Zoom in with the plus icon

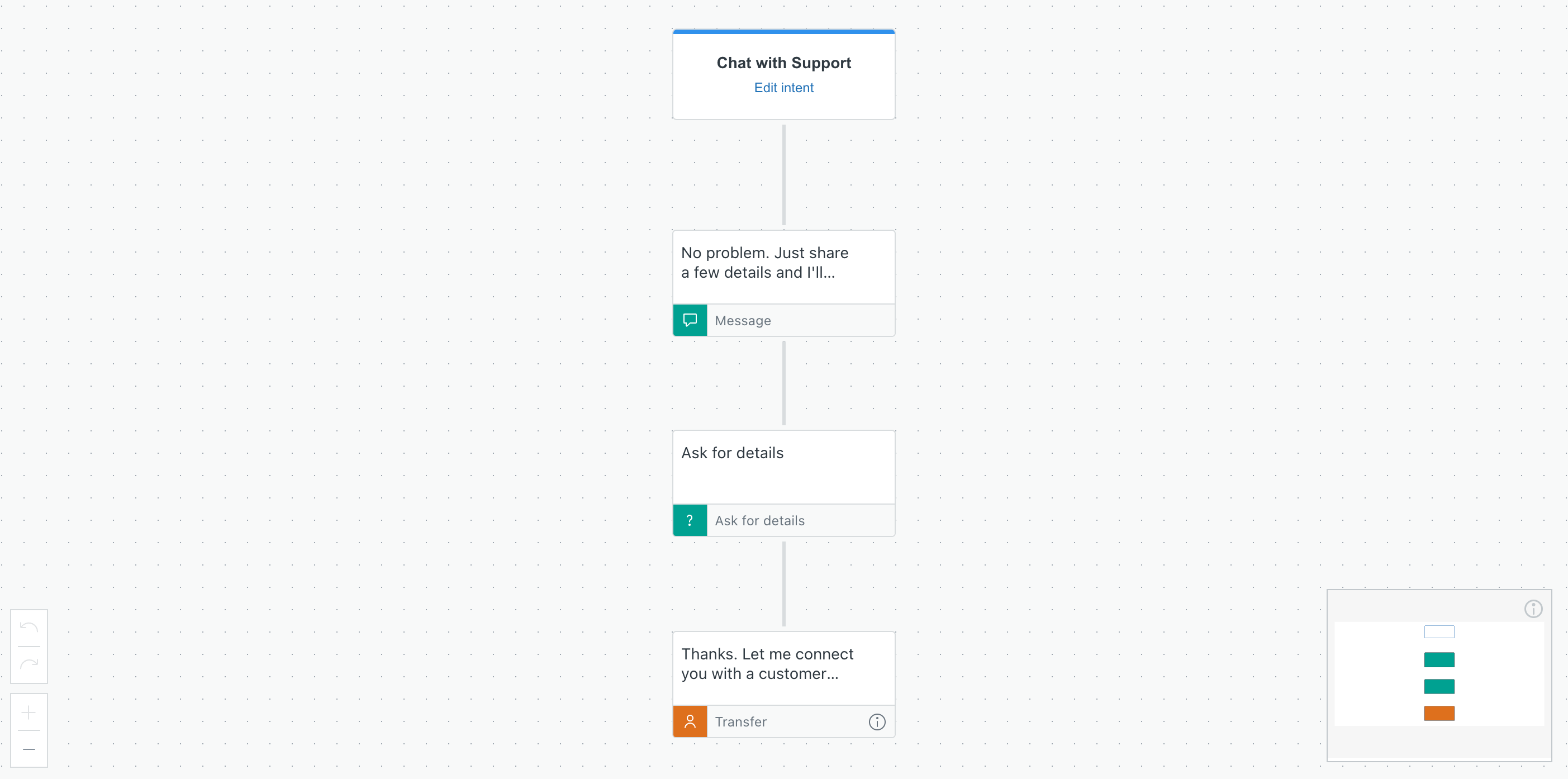point(28,712)
